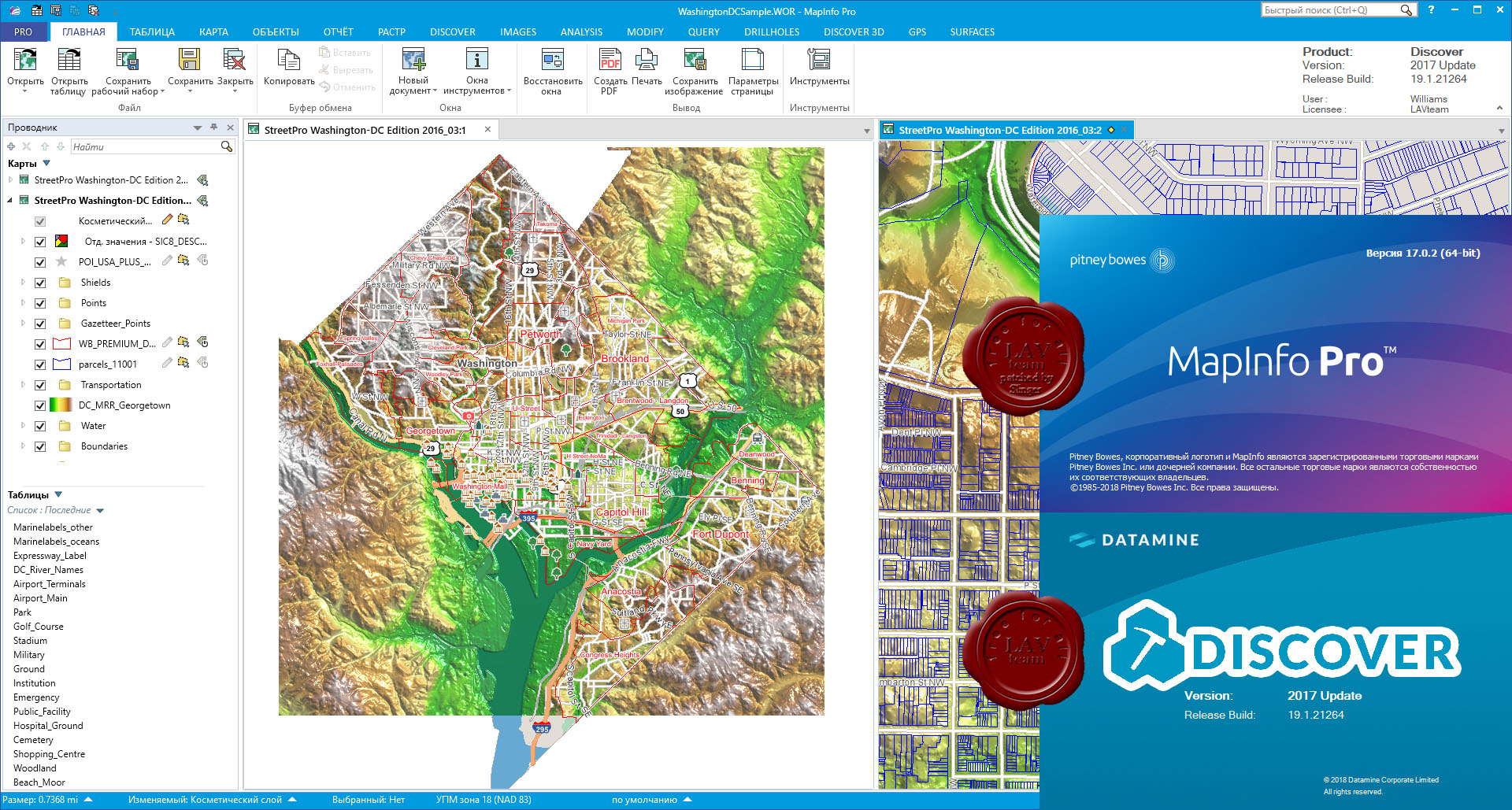Open the DRILLHOLES ribbon tab

click(x=772, y=32)
